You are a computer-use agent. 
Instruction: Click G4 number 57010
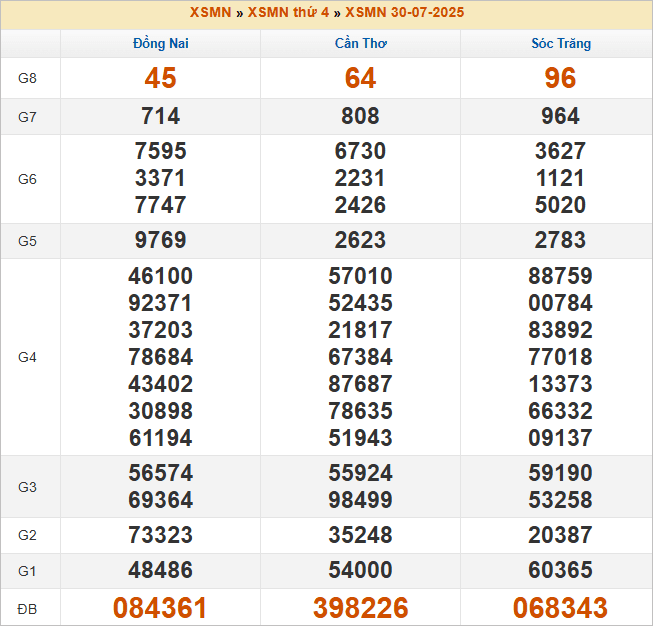coord(361,276)
